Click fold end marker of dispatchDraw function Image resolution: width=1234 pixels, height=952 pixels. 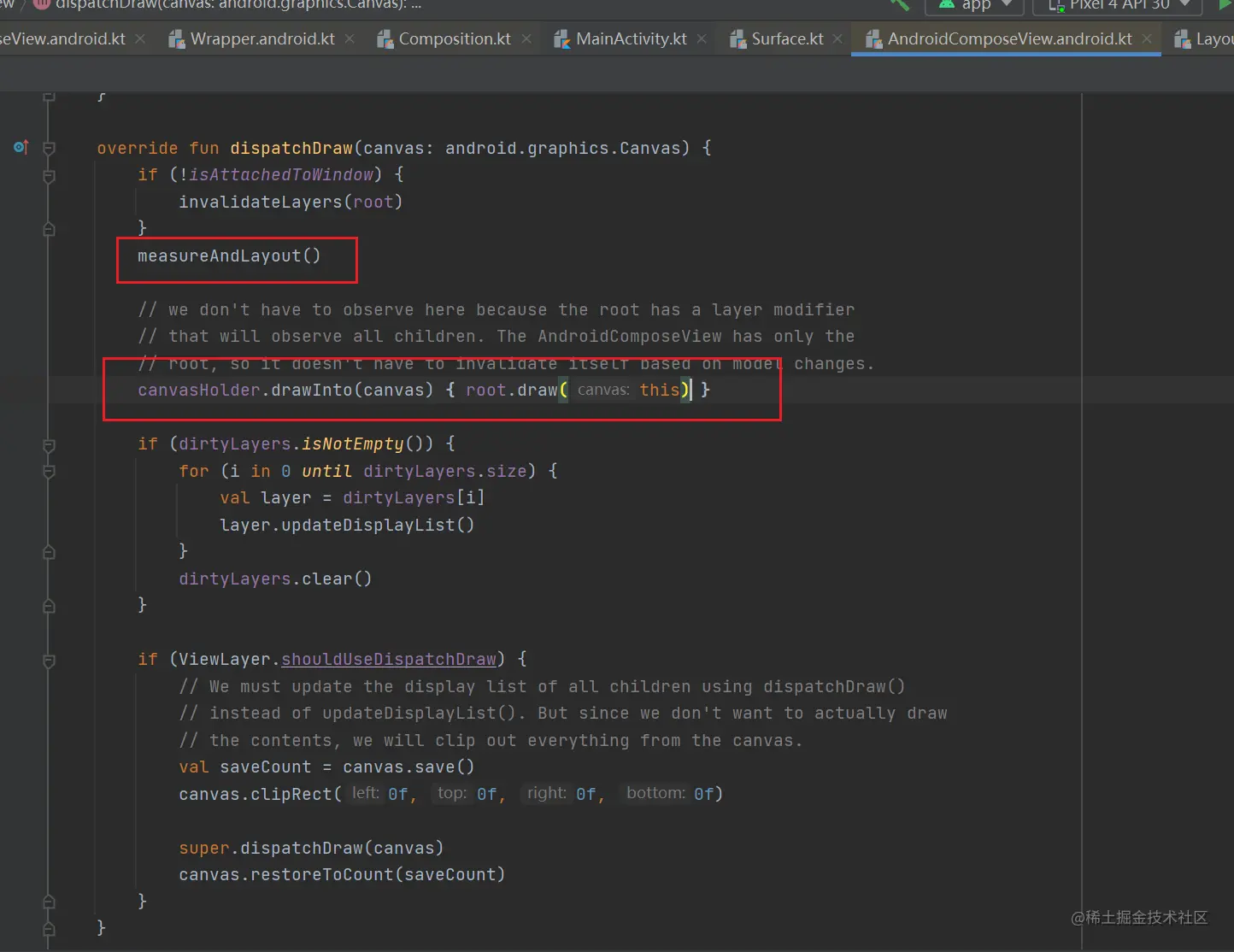[49, 928]
